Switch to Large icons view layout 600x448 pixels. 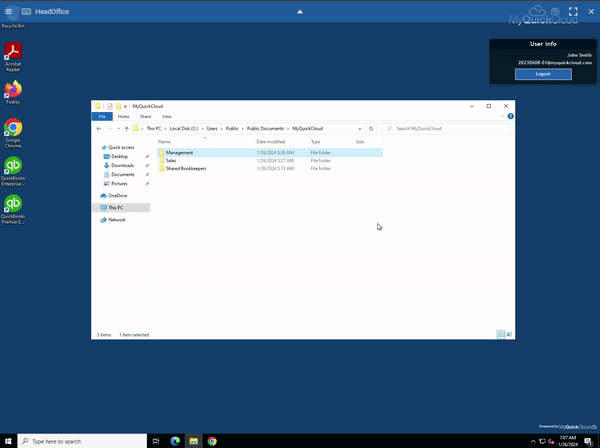(x=509, y=334)
